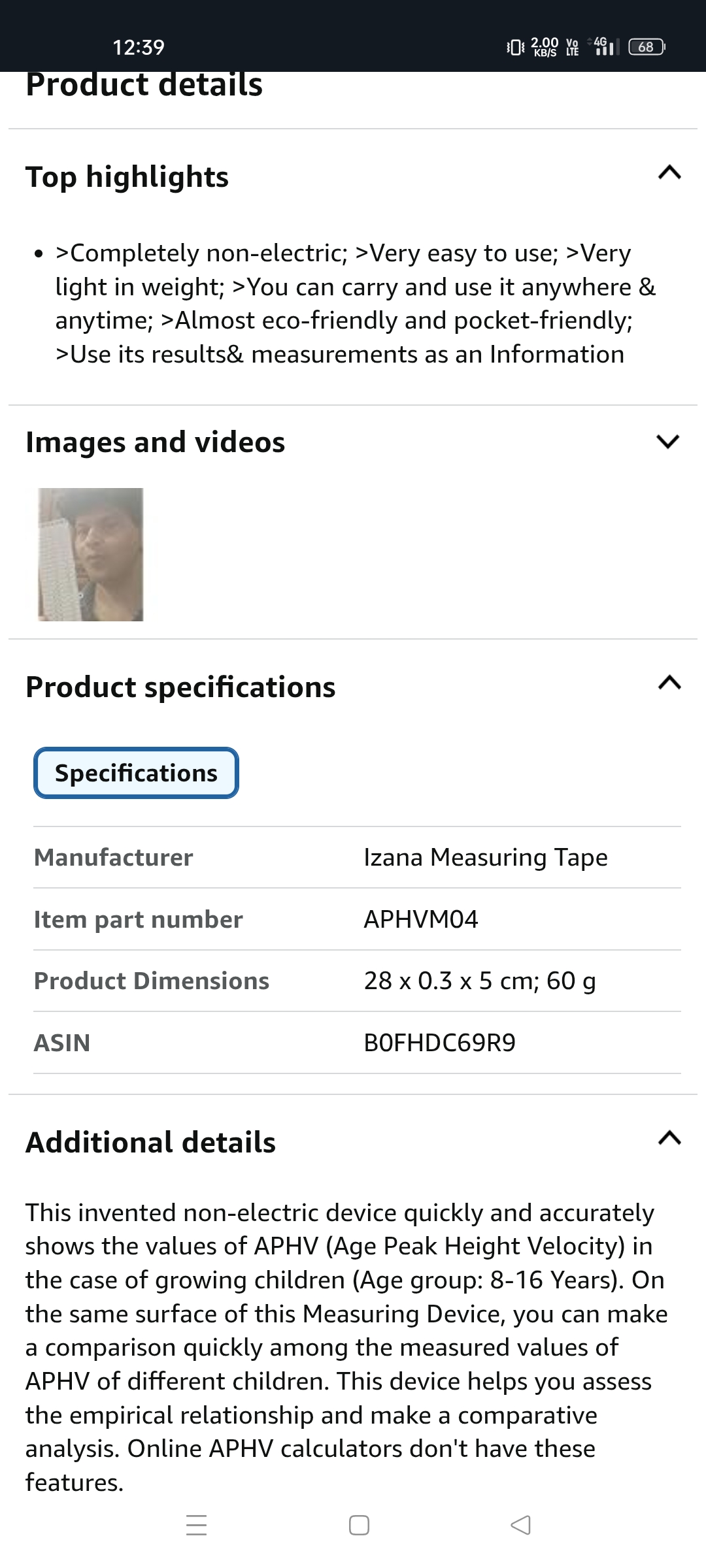706x1568 pixels.
Task: Tap the battery indicator in status bar
Action: click(647, 47)
